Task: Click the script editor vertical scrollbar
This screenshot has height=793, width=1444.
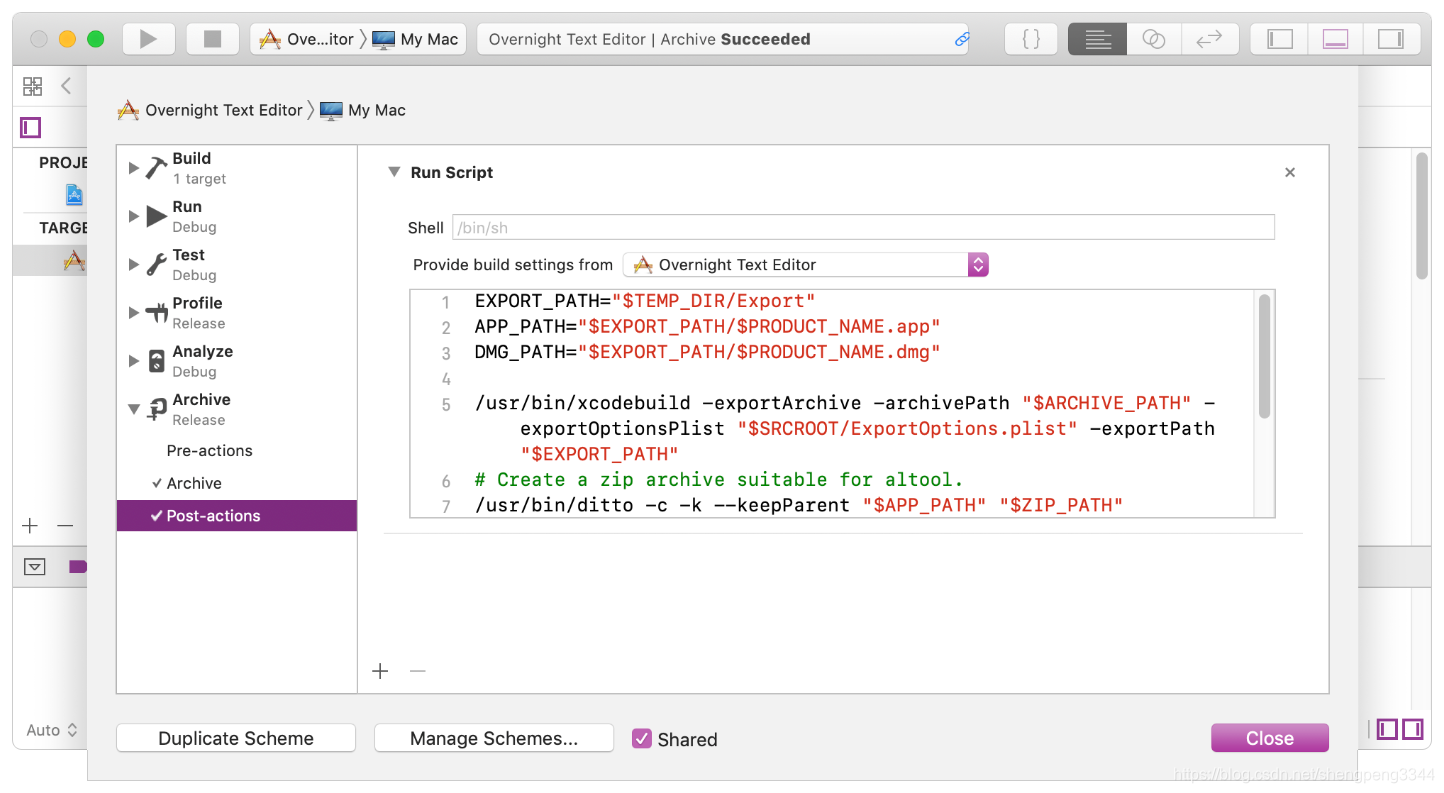Action: click(1264, 355)
